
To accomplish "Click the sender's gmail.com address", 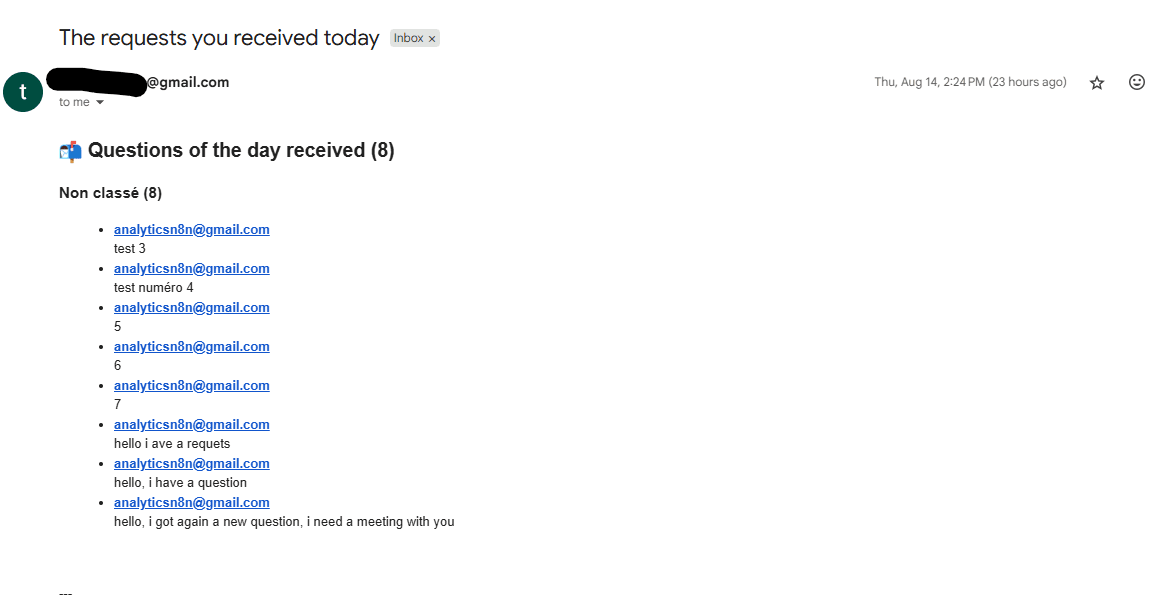I will pyautogui.click(x=137, y=82).
